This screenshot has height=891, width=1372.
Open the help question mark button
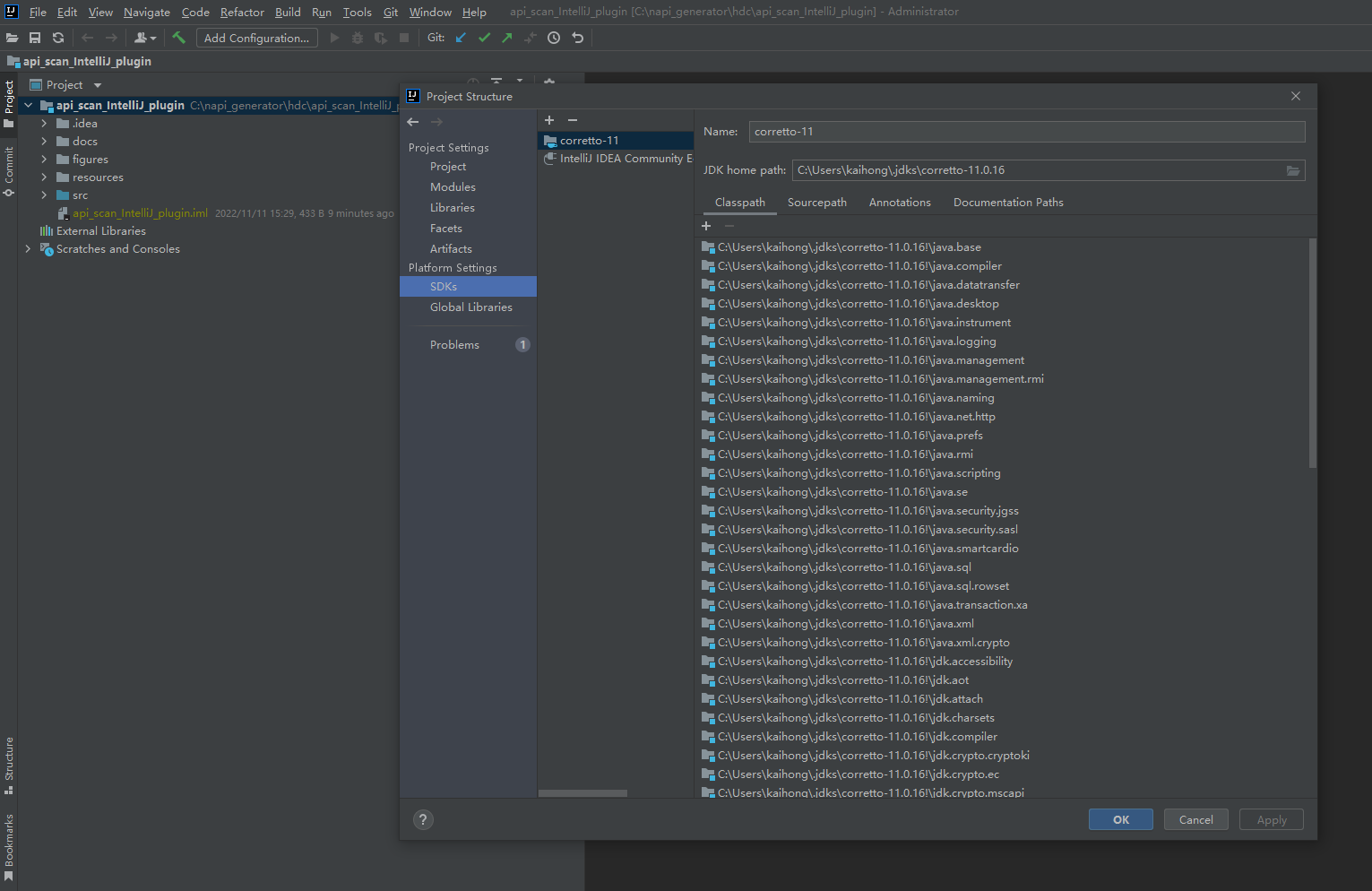(423, 819)
